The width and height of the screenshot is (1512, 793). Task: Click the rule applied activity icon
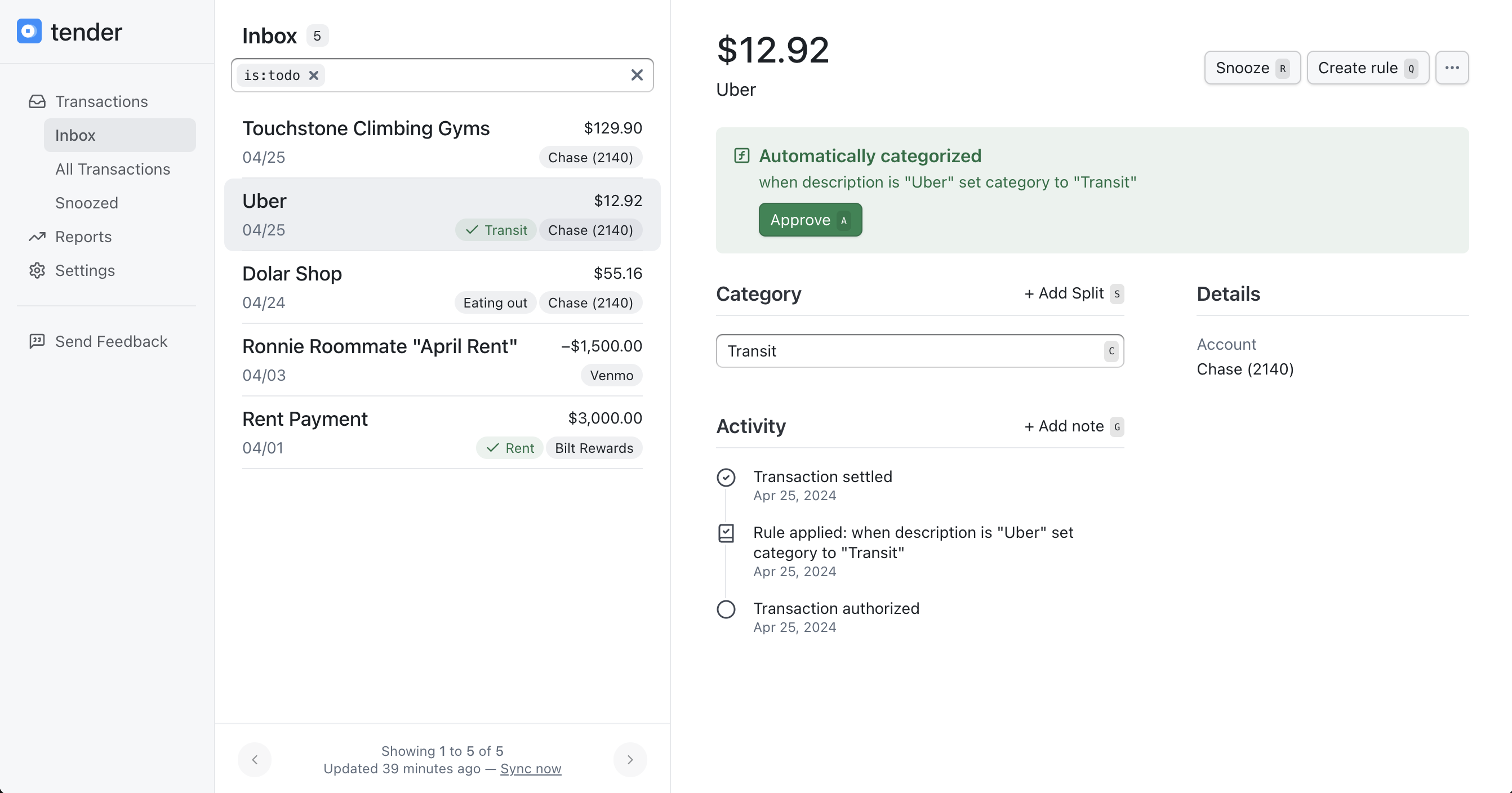click(x=726, y=533)
